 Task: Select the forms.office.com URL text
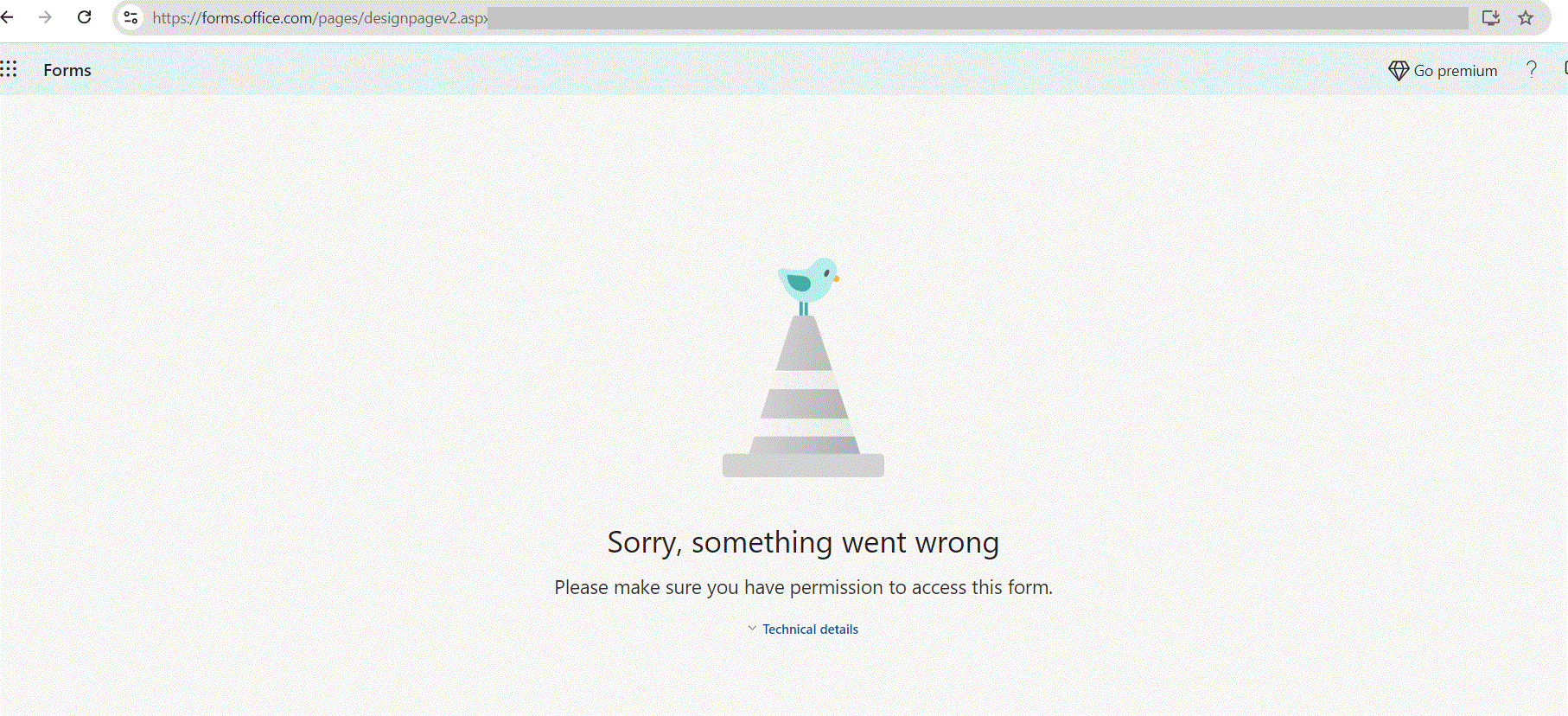coord(320,18)
